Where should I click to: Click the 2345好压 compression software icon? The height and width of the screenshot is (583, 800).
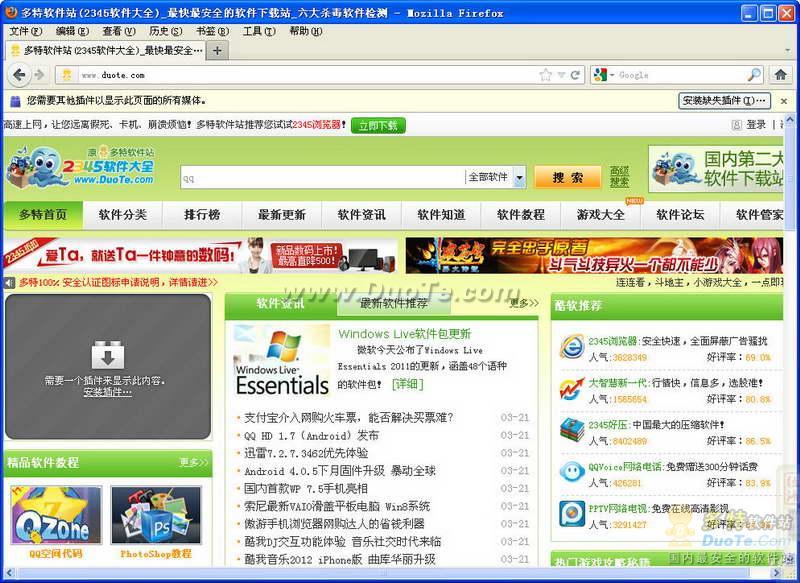[572, 431]
